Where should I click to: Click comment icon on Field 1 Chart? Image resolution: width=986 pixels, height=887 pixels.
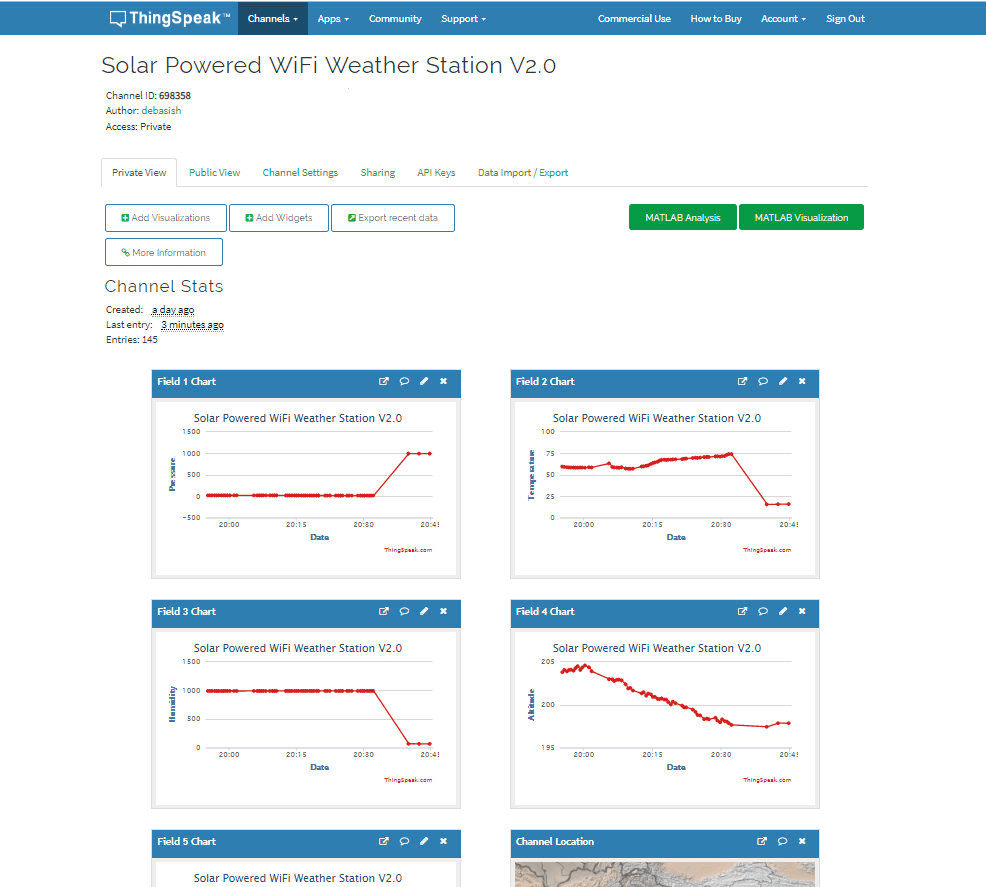404,381
